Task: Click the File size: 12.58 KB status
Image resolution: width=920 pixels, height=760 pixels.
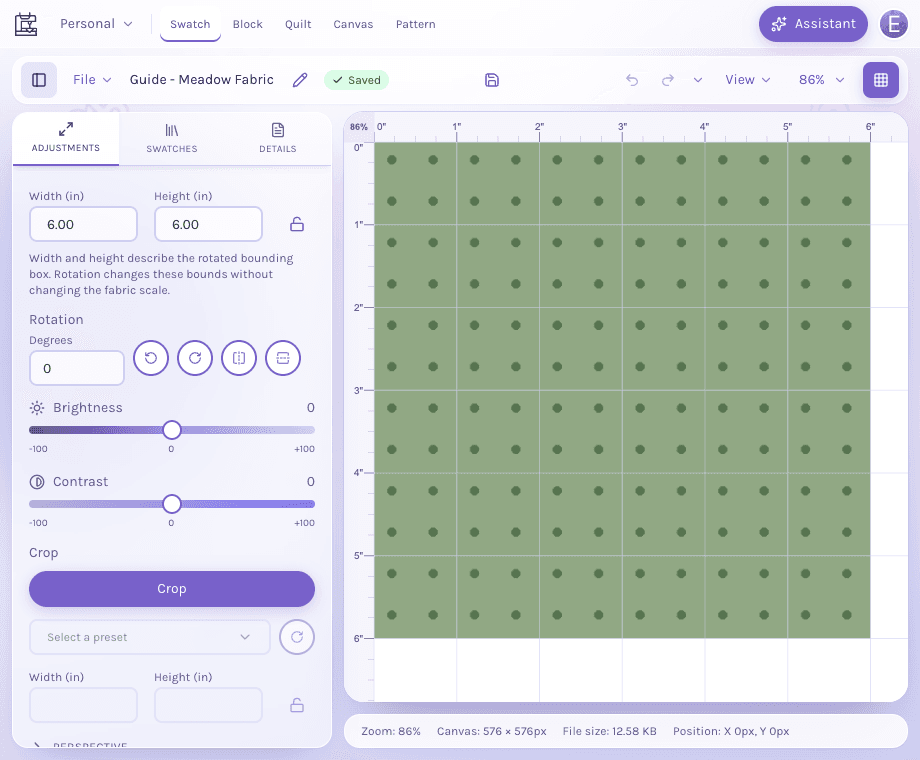Action: tap(609, 731)
